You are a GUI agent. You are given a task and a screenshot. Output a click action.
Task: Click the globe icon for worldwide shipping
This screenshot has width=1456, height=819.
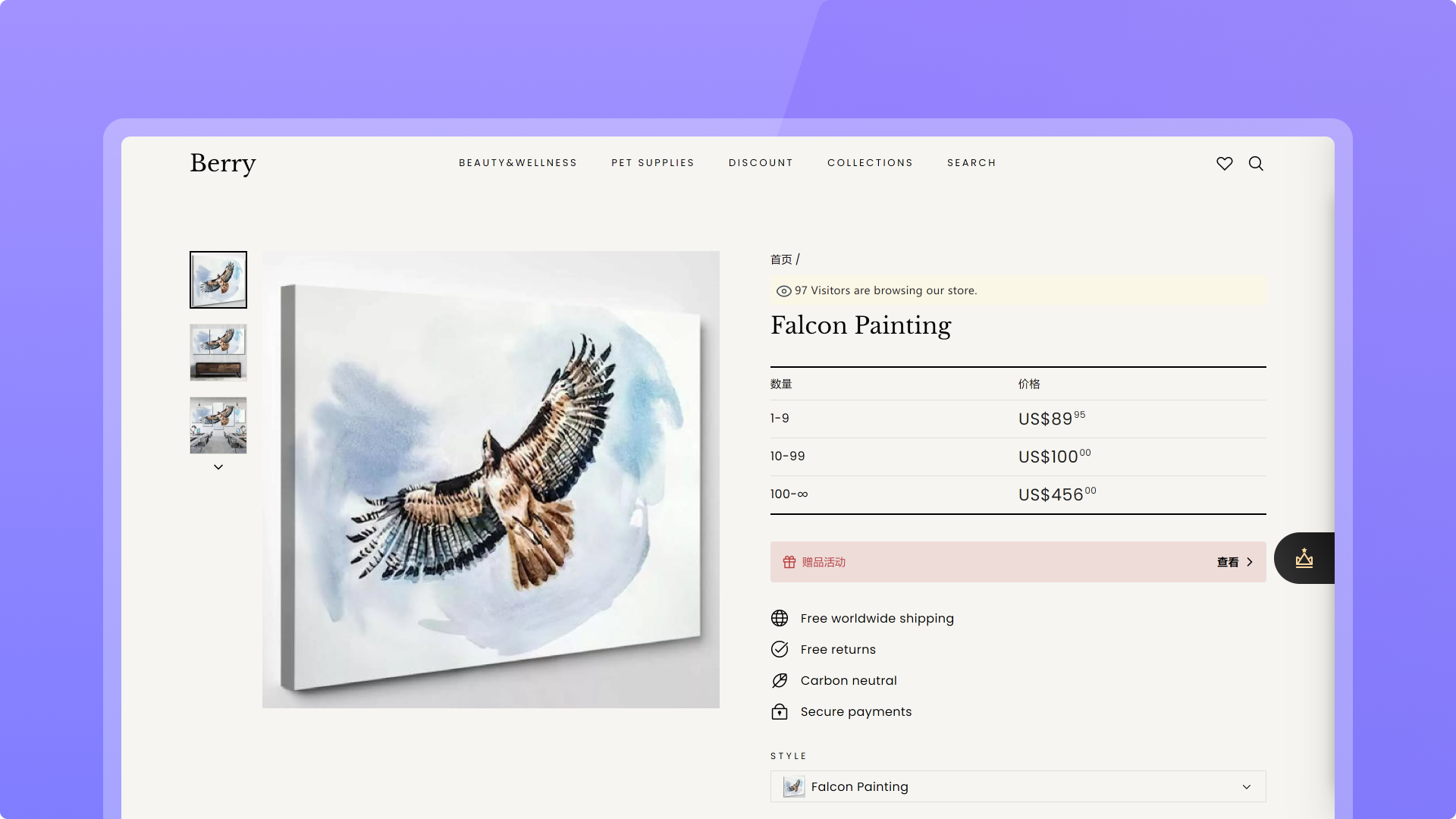[780, 618]
